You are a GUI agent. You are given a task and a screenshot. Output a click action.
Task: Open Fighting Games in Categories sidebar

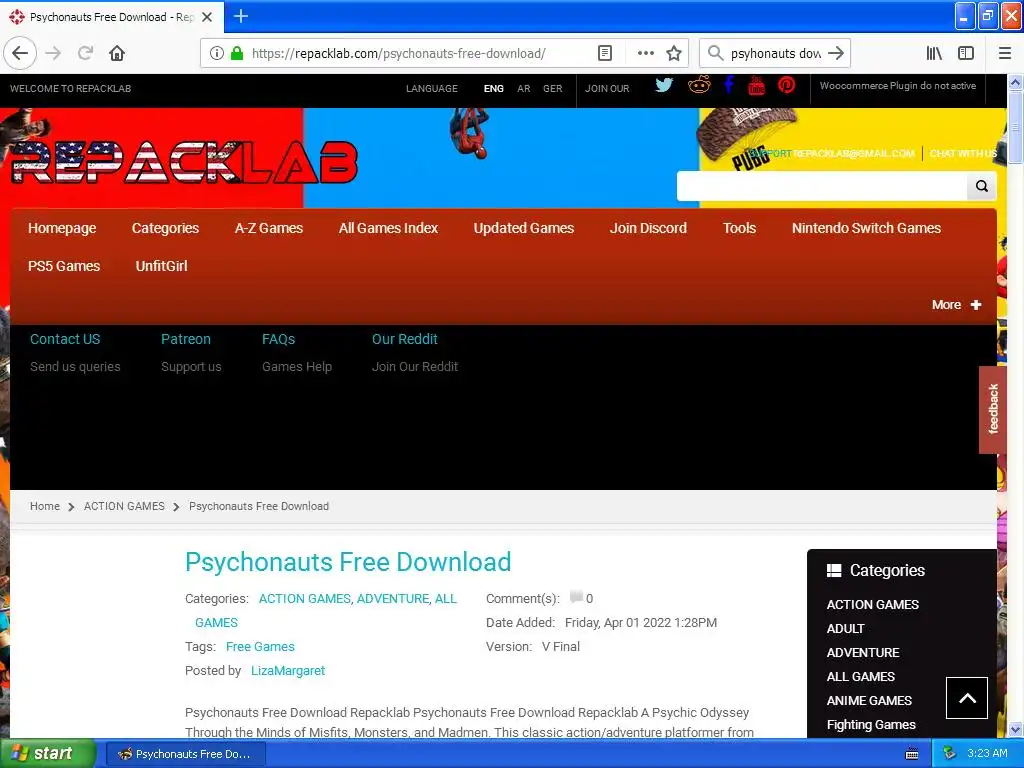click(x=871, y=724)
